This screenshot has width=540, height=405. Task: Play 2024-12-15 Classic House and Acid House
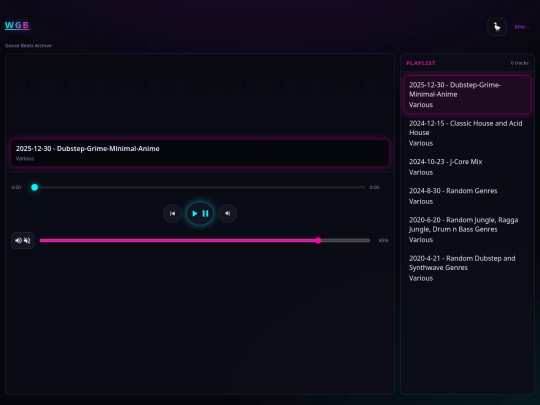point(467,133)
